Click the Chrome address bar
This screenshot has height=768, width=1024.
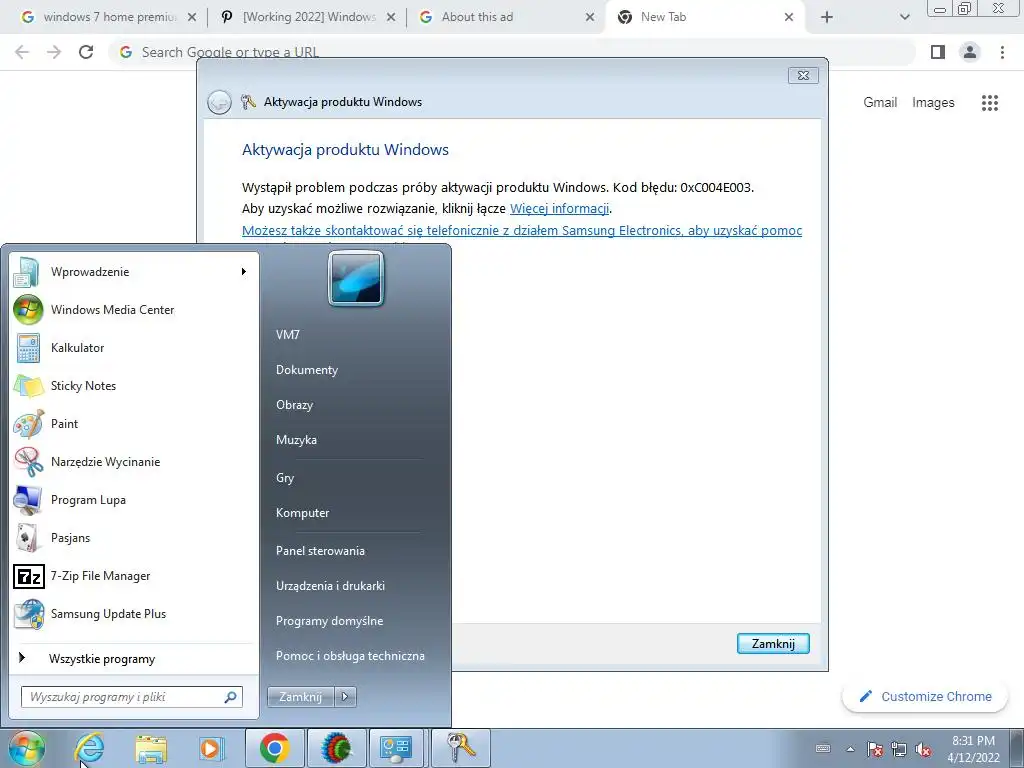click(x=512, y=52)
